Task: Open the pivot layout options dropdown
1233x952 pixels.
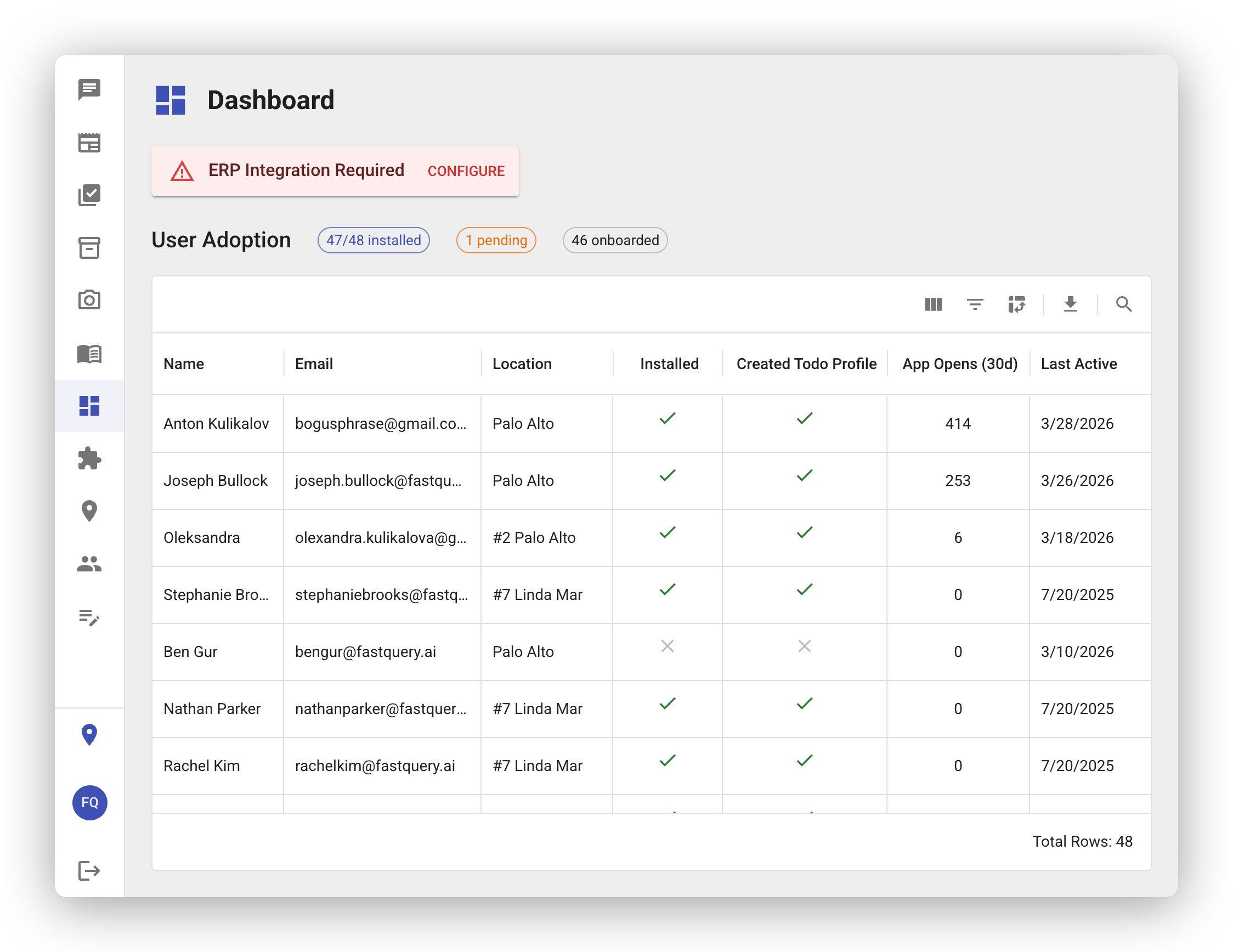Action: [1017, 304]
